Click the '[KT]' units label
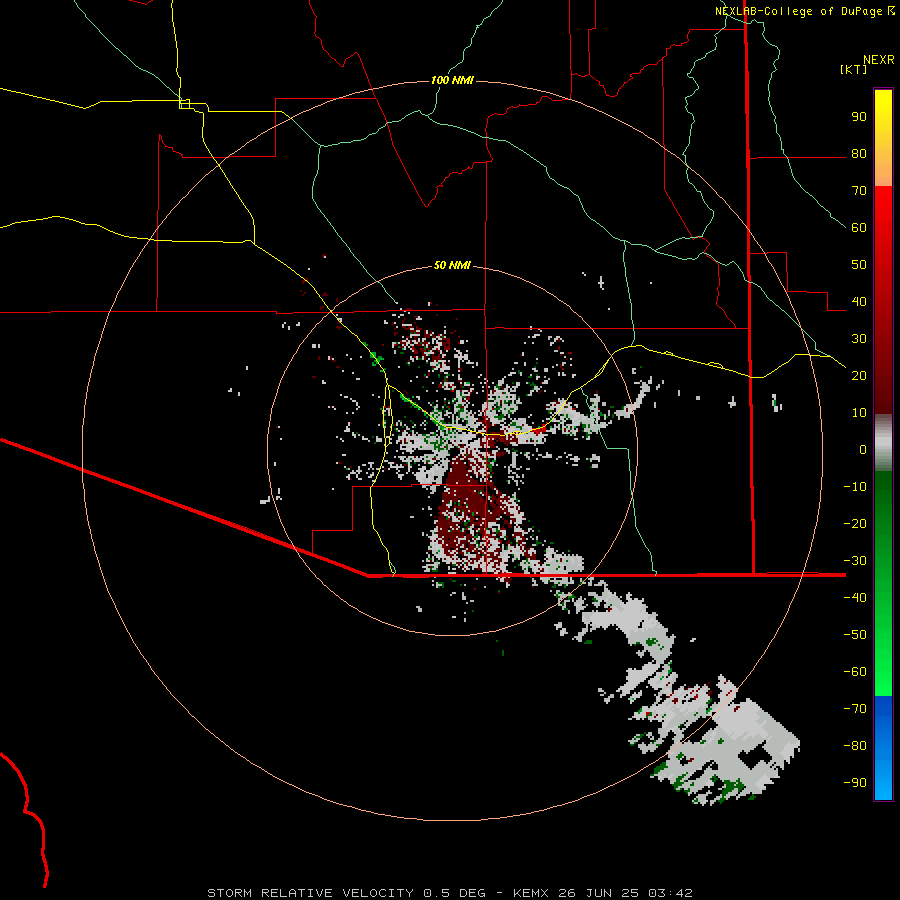 pos(854,69)
